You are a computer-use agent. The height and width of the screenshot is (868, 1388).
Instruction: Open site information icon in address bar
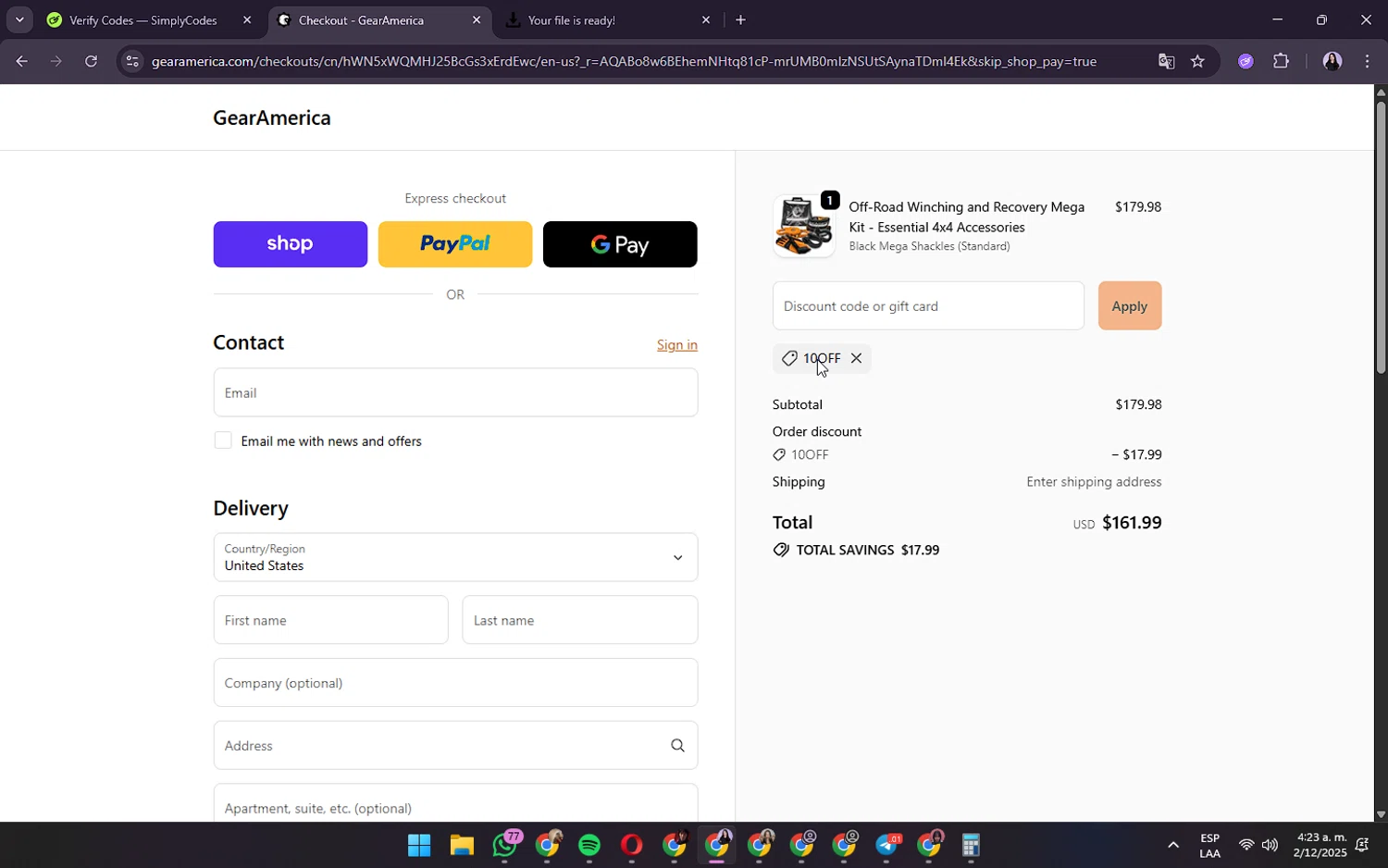pos(132,61)
